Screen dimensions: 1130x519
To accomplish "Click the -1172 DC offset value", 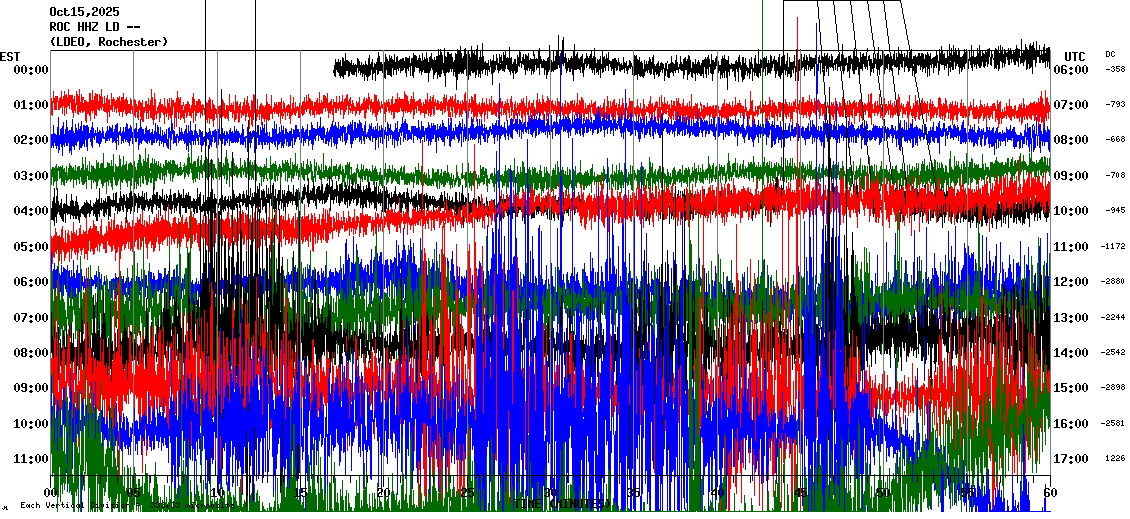I will pos(1113,247).
